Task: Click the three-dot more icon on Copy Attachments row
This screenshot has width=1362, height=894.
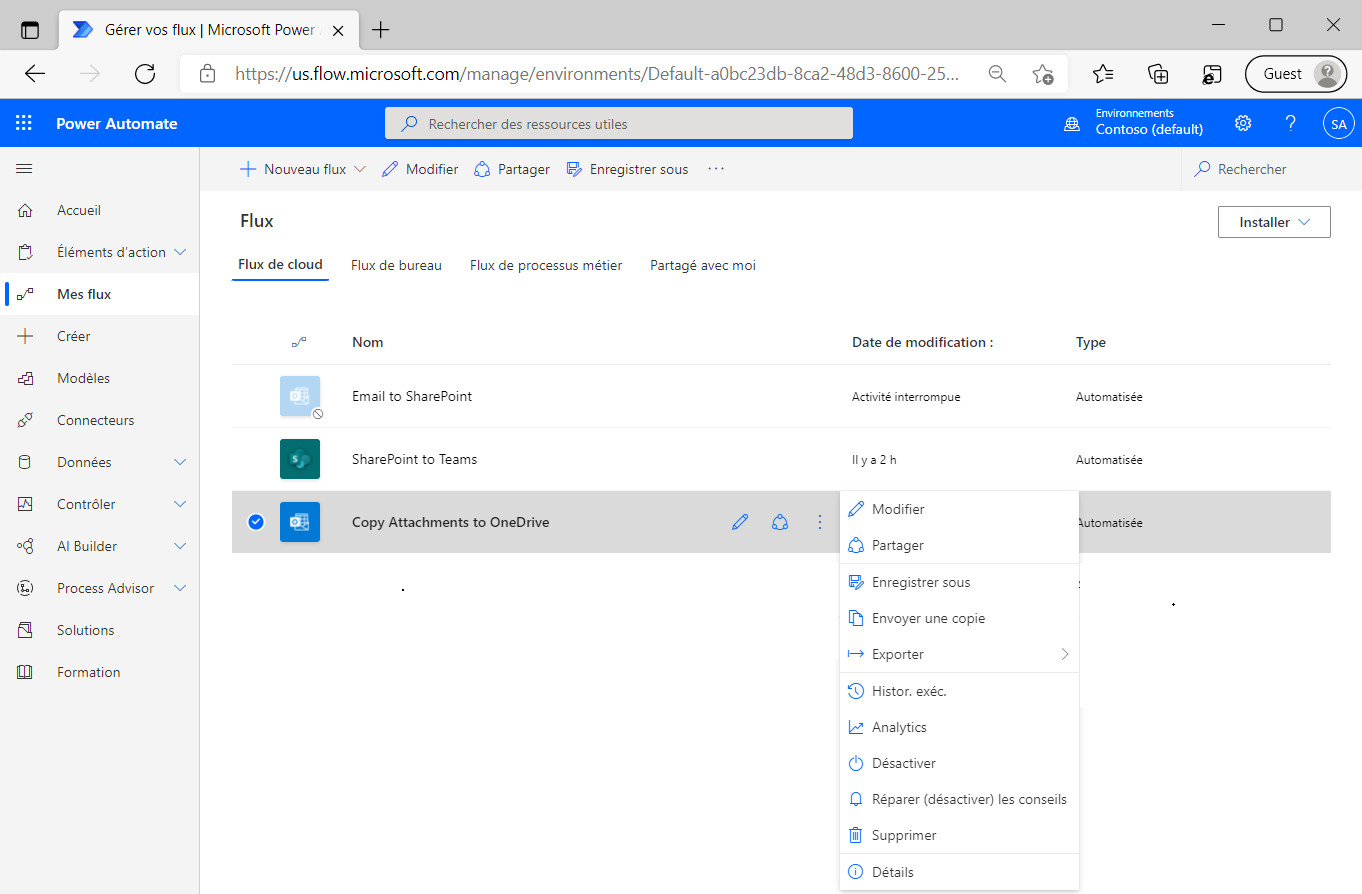Action: tap(820, 522)
